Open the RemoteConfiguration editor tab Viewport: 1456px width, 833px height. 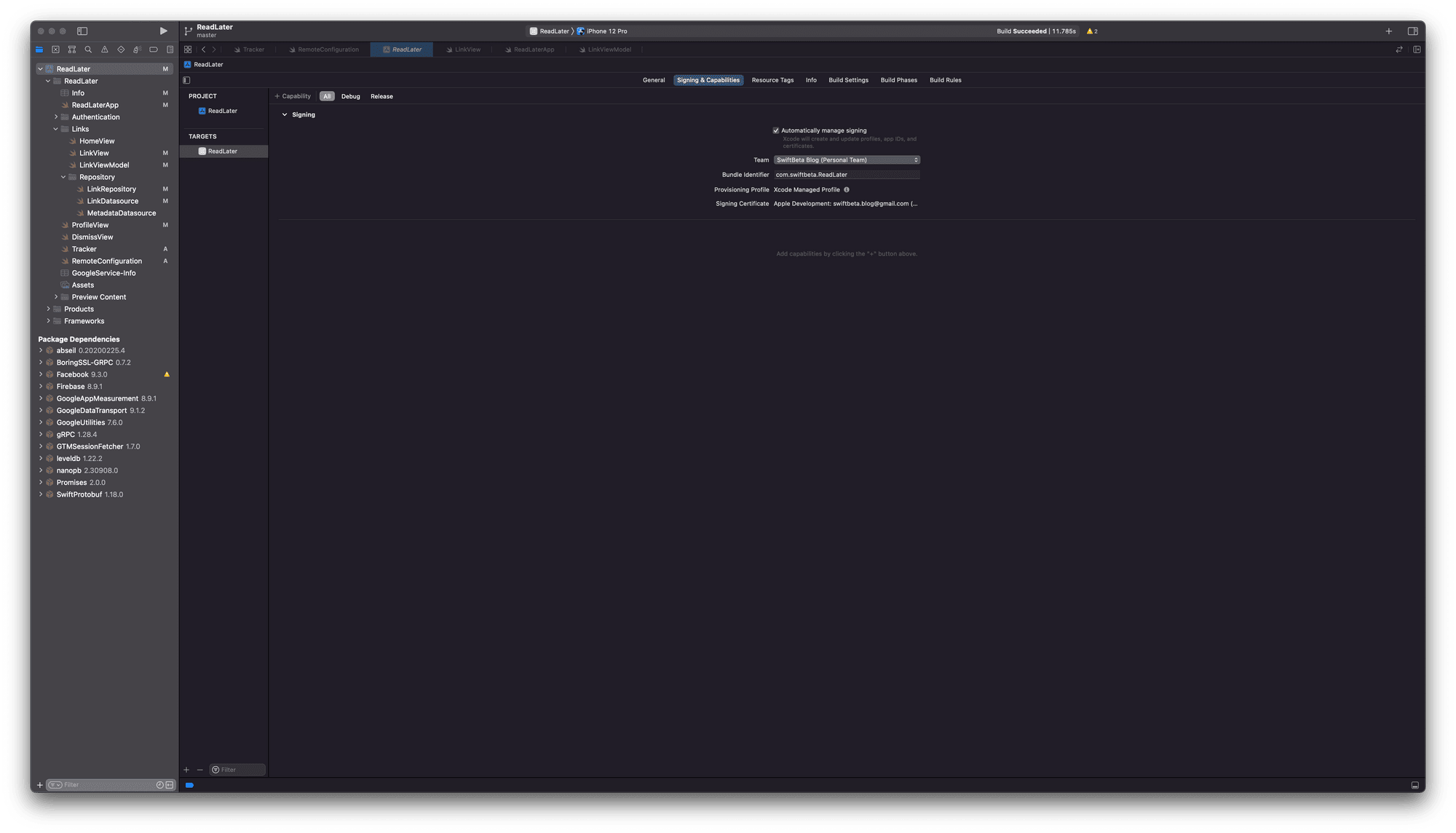324,50
